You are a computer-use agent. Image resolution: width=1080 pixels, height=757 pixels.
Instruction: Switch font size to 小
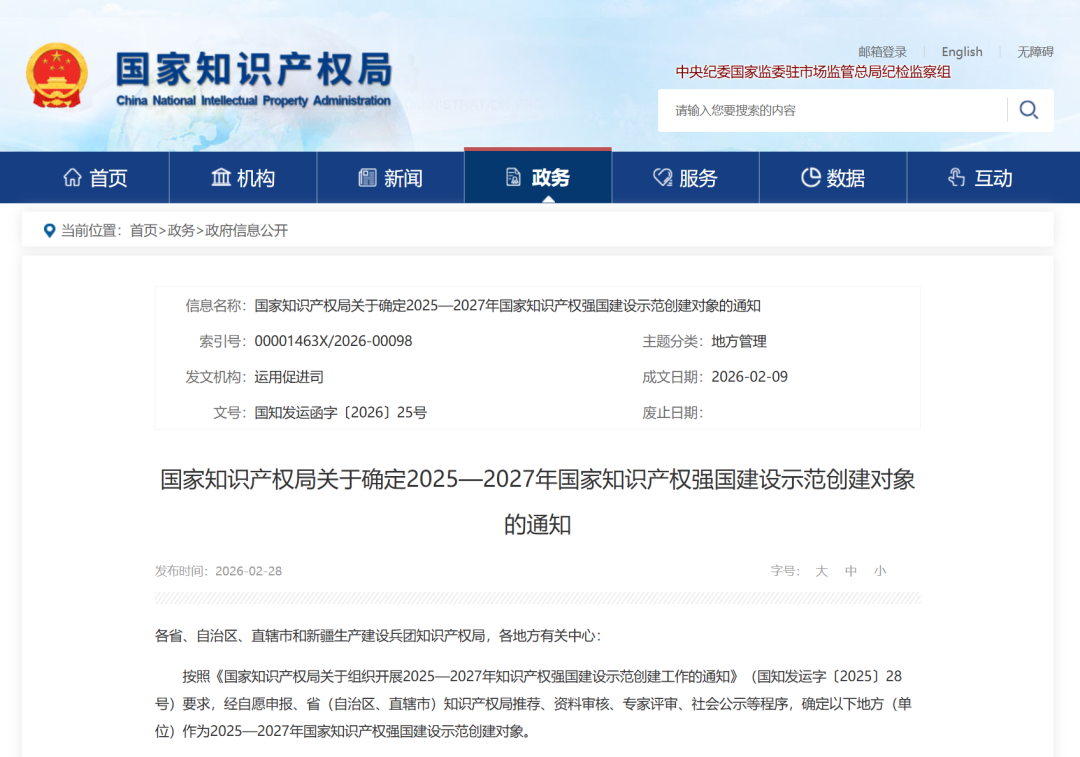click(x=880, y=570)
